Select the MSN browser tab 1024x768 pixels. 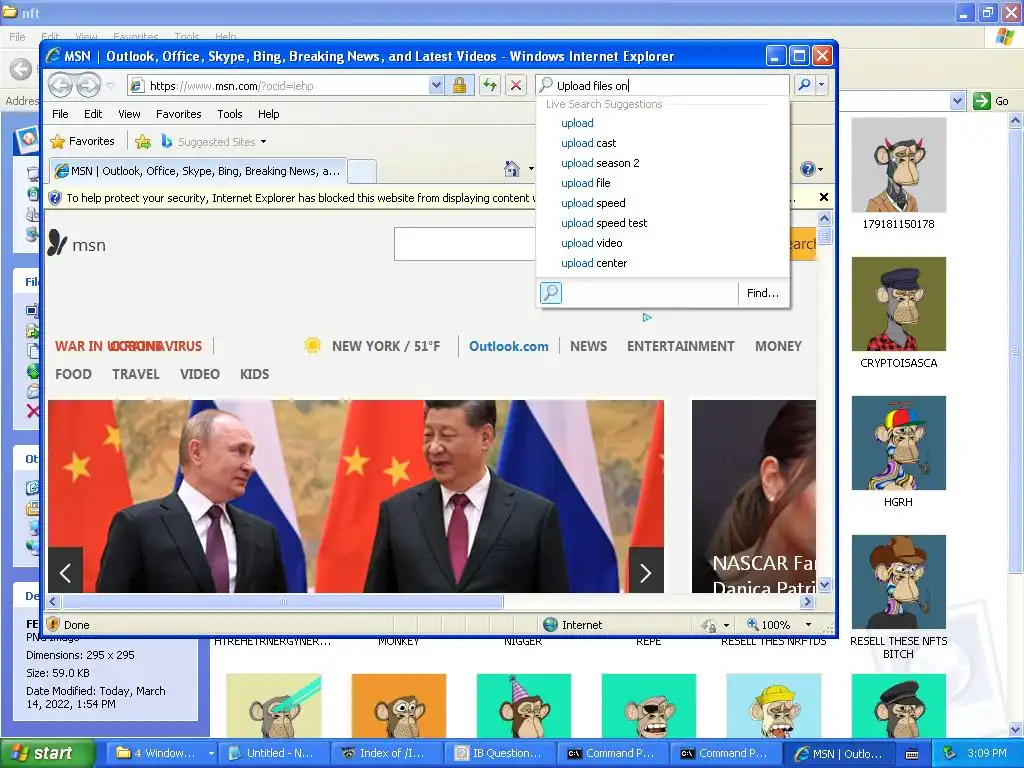click(x=198, y=171)
